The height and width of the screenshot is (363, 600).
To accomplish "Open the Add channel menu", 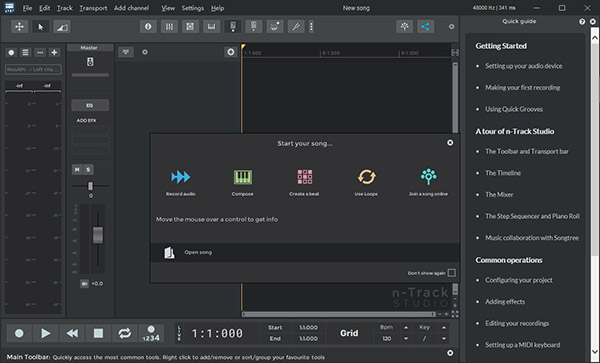I will [131, 8].
